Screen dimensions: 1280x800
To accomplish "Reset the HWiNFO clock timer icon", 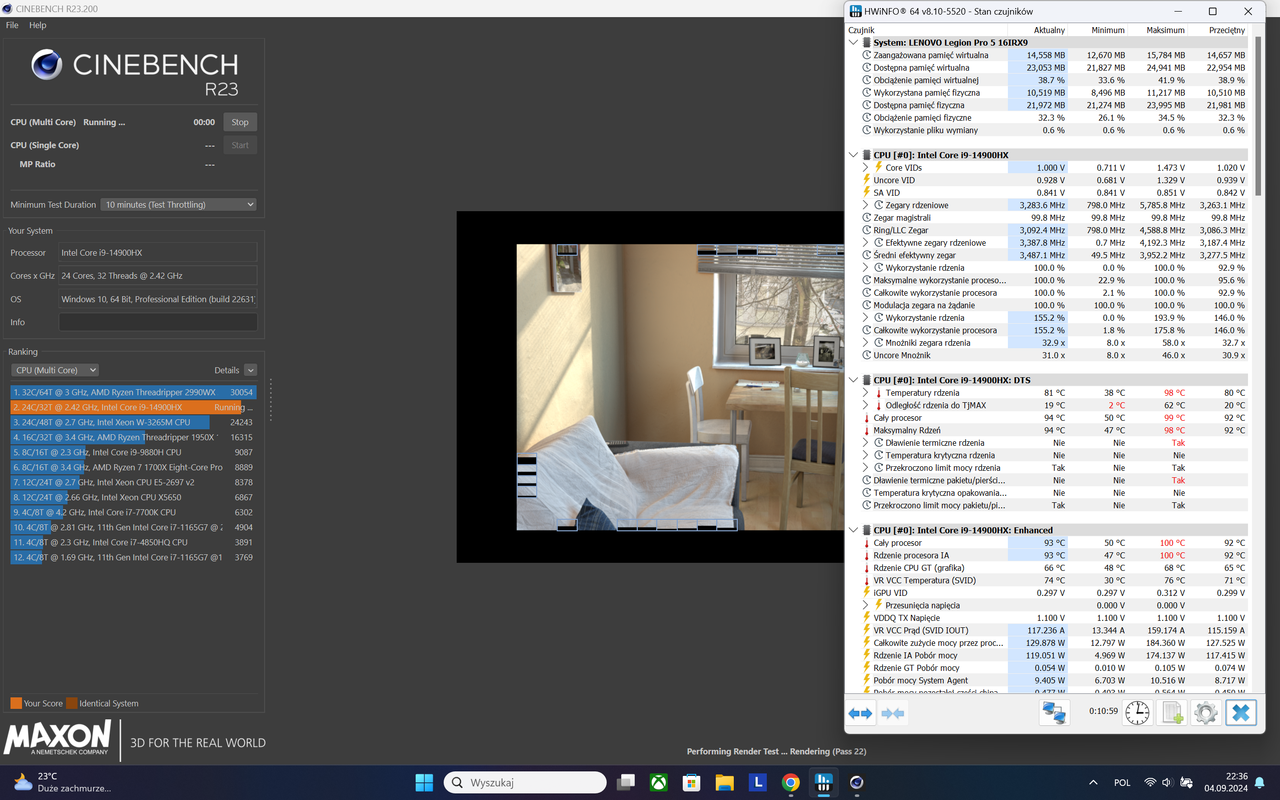I will click(1137, 712).
